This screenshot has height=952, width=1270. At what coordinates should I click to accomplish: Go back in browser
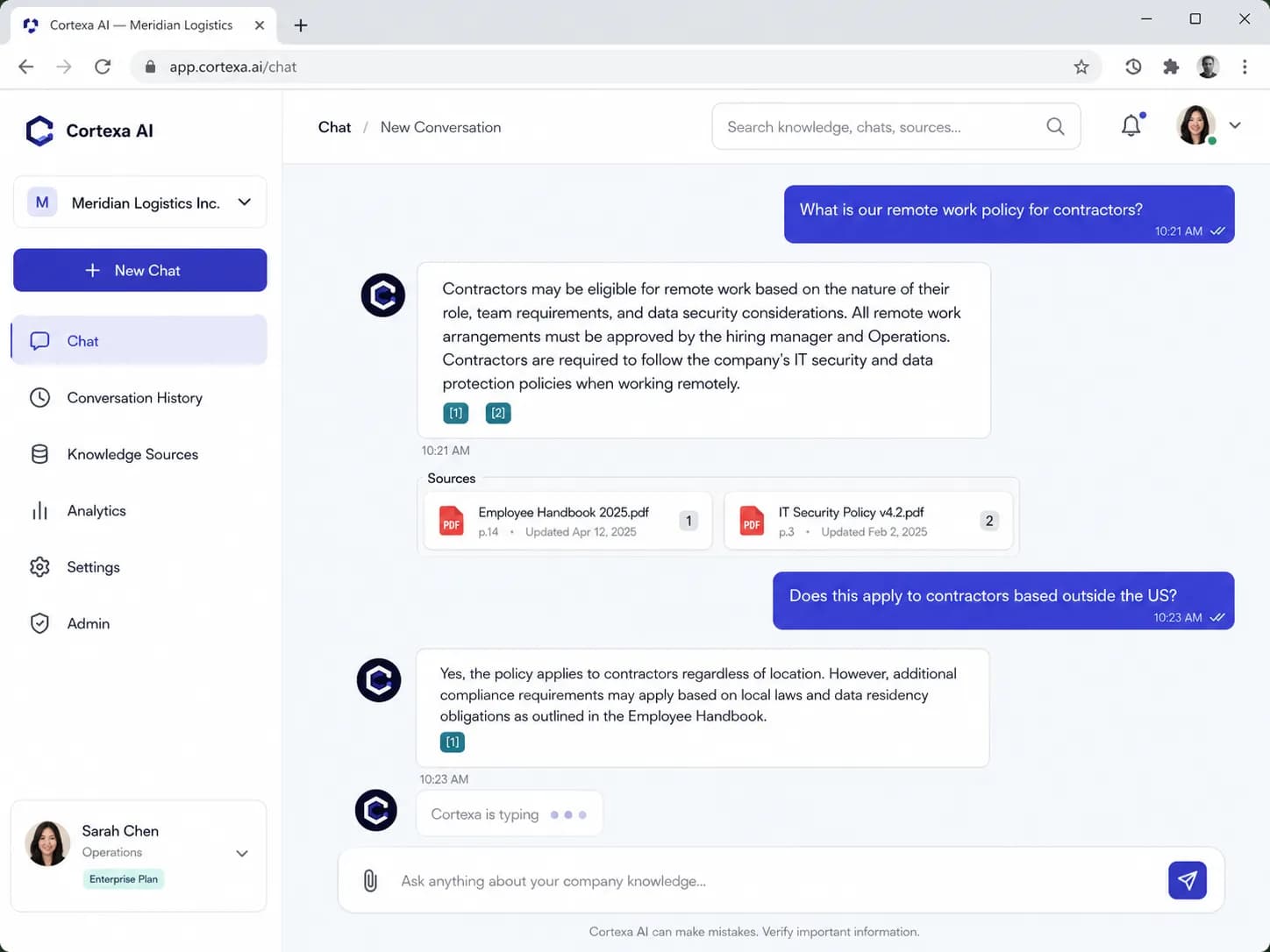pyautogui.click(x=26, y=67)
